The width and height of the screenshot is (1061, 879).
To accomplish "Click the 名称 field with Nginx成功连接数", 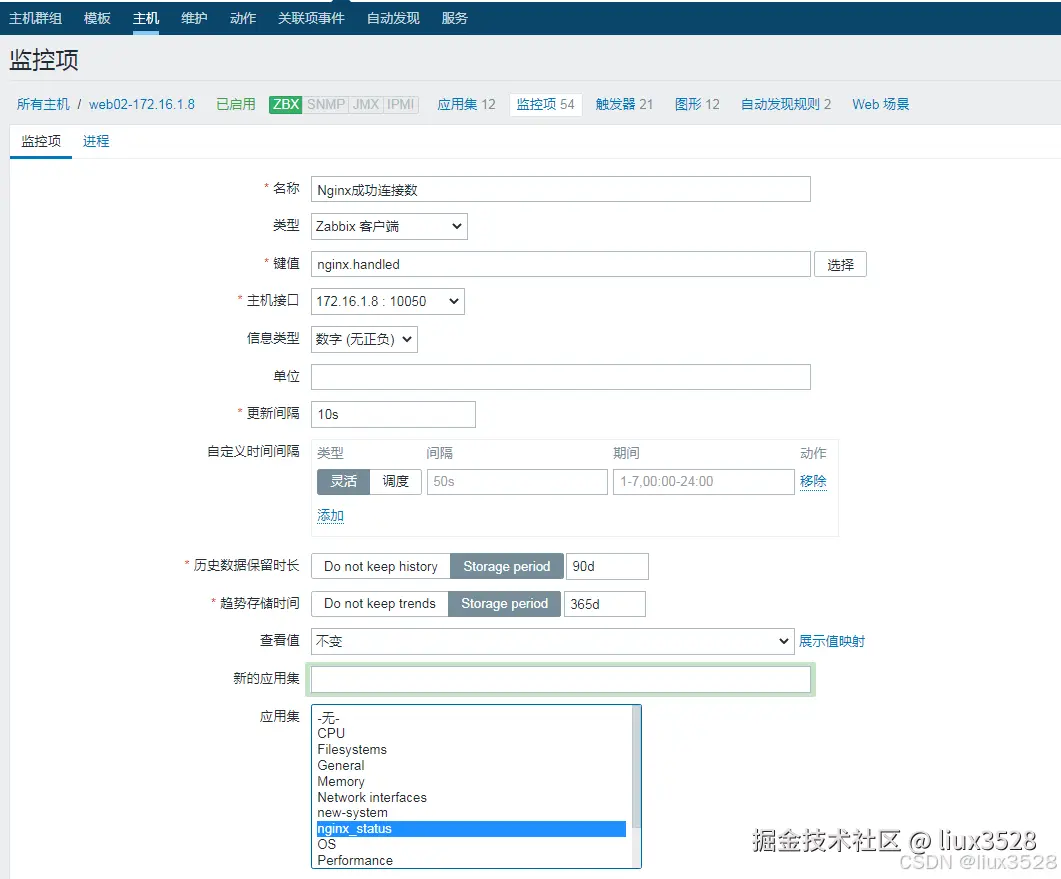I will click(560, 189).
